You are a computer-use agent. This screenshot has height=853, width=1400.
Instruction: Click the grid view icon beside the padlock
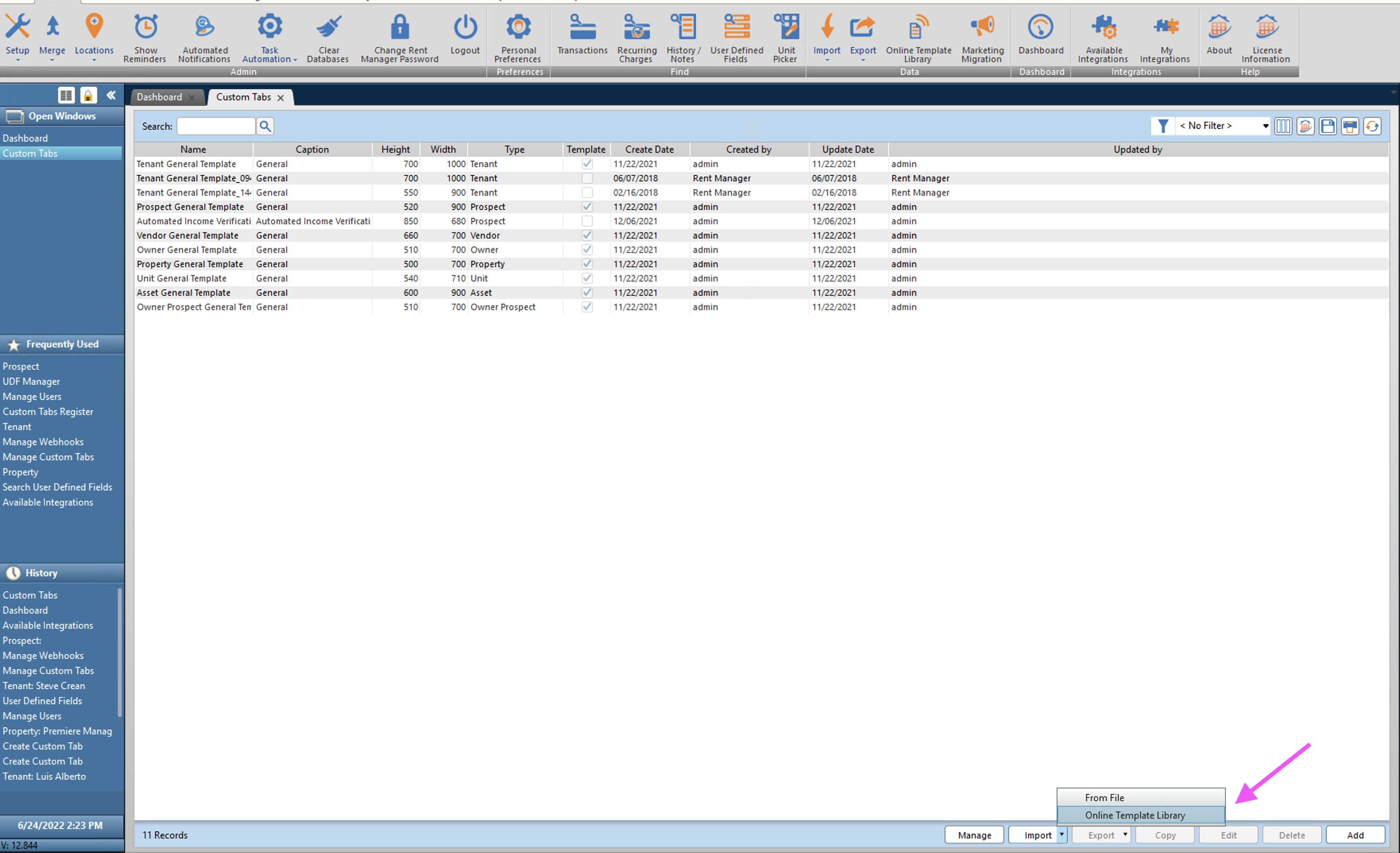(66, 95)
